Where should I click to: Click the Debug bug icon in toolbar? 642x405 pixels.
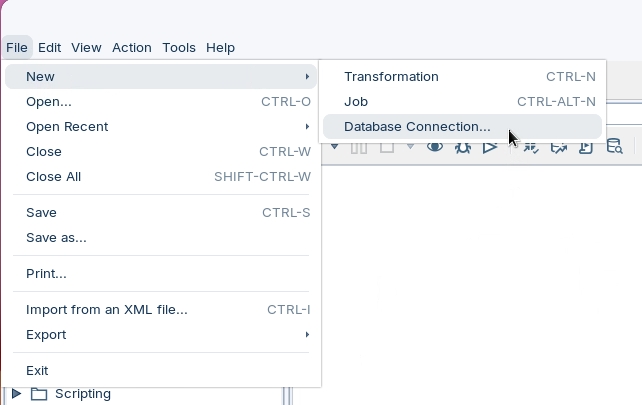click(x=462, y=147)
